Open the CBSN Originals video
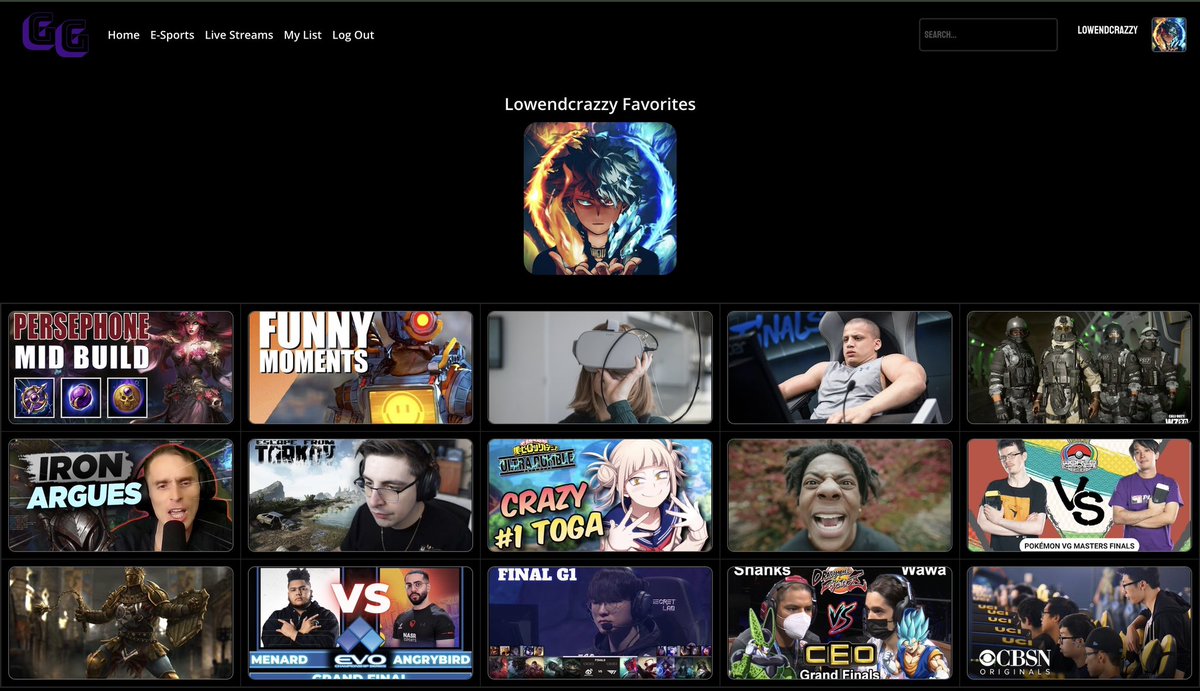 pos(1080,623)
